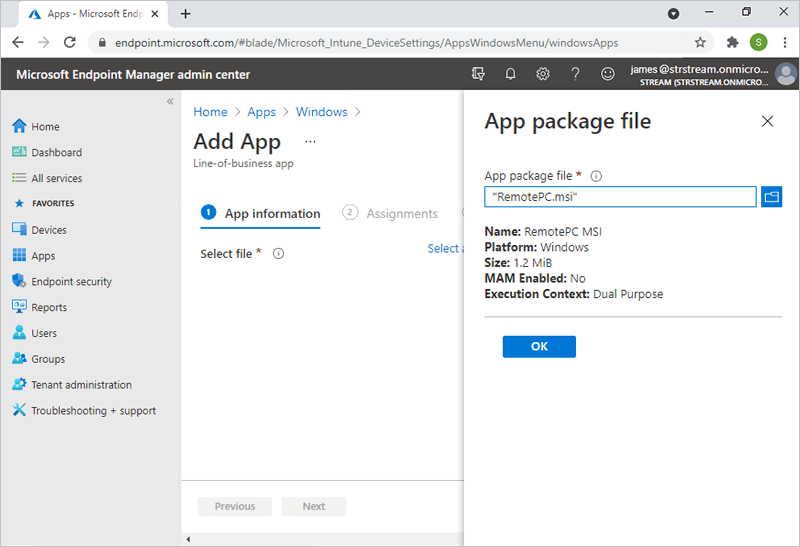Open Tenant administration in the sidebar

[x=80, y=385]
